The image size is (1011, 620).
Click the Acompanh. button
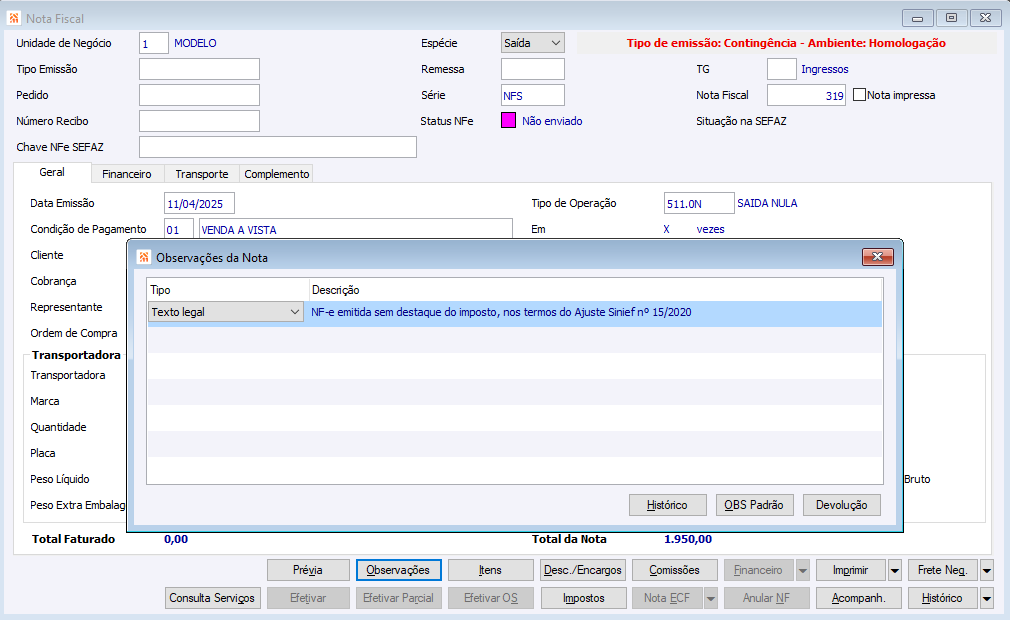(x=858, y=598)
